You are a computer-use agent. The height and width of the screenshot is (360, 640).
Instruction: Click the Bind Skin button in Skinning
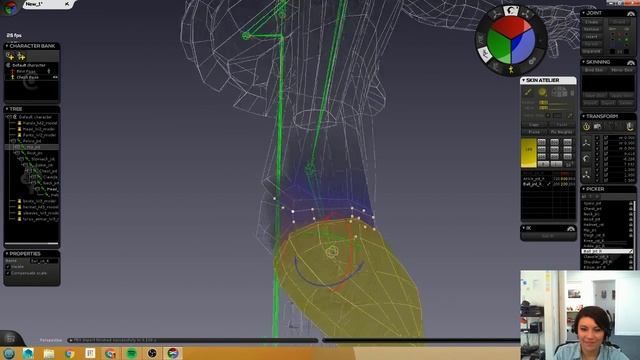594,70
